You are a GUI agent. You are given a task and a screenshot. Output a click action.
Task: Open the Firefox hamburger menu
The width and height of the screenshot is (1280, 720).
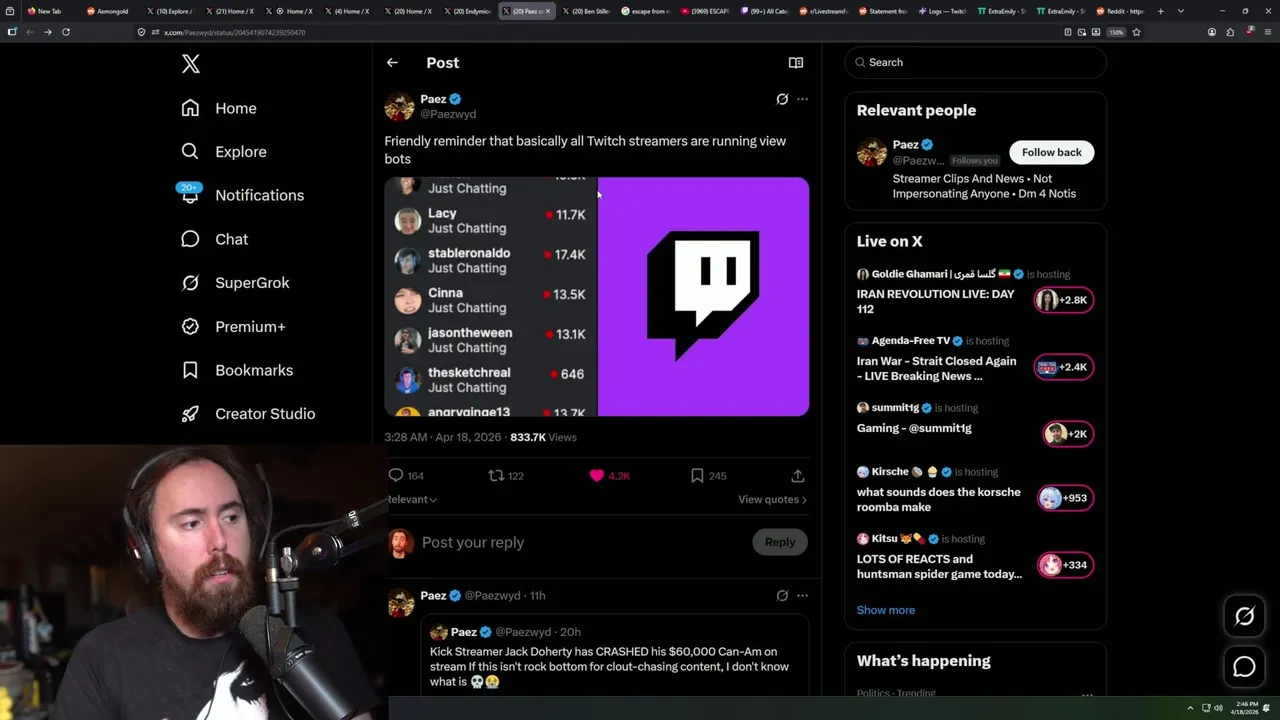coord(1266,32)
